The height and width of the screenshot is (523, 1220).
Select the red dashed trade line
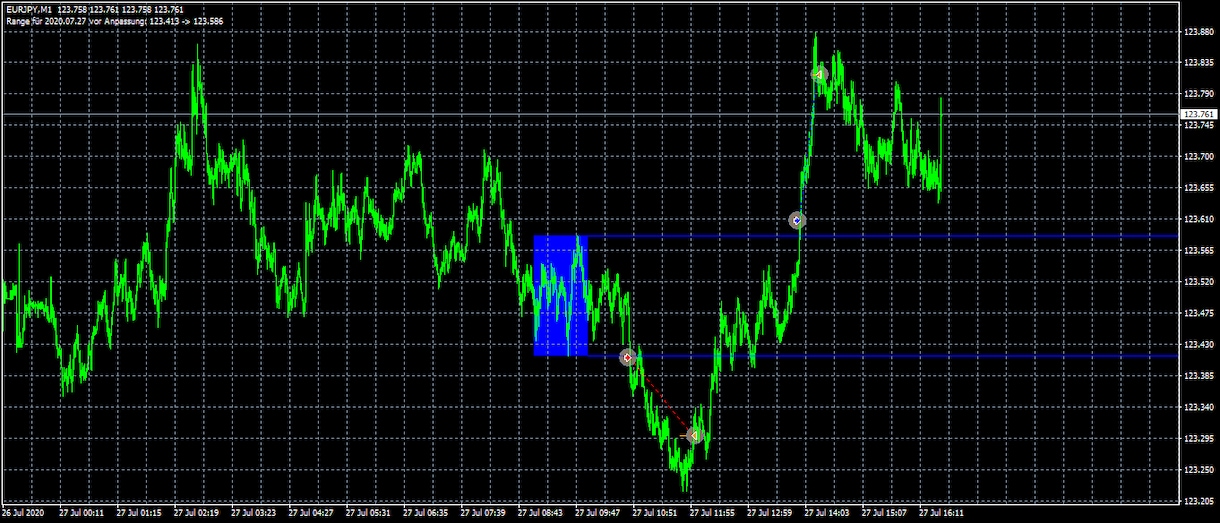tap(661, 396)
